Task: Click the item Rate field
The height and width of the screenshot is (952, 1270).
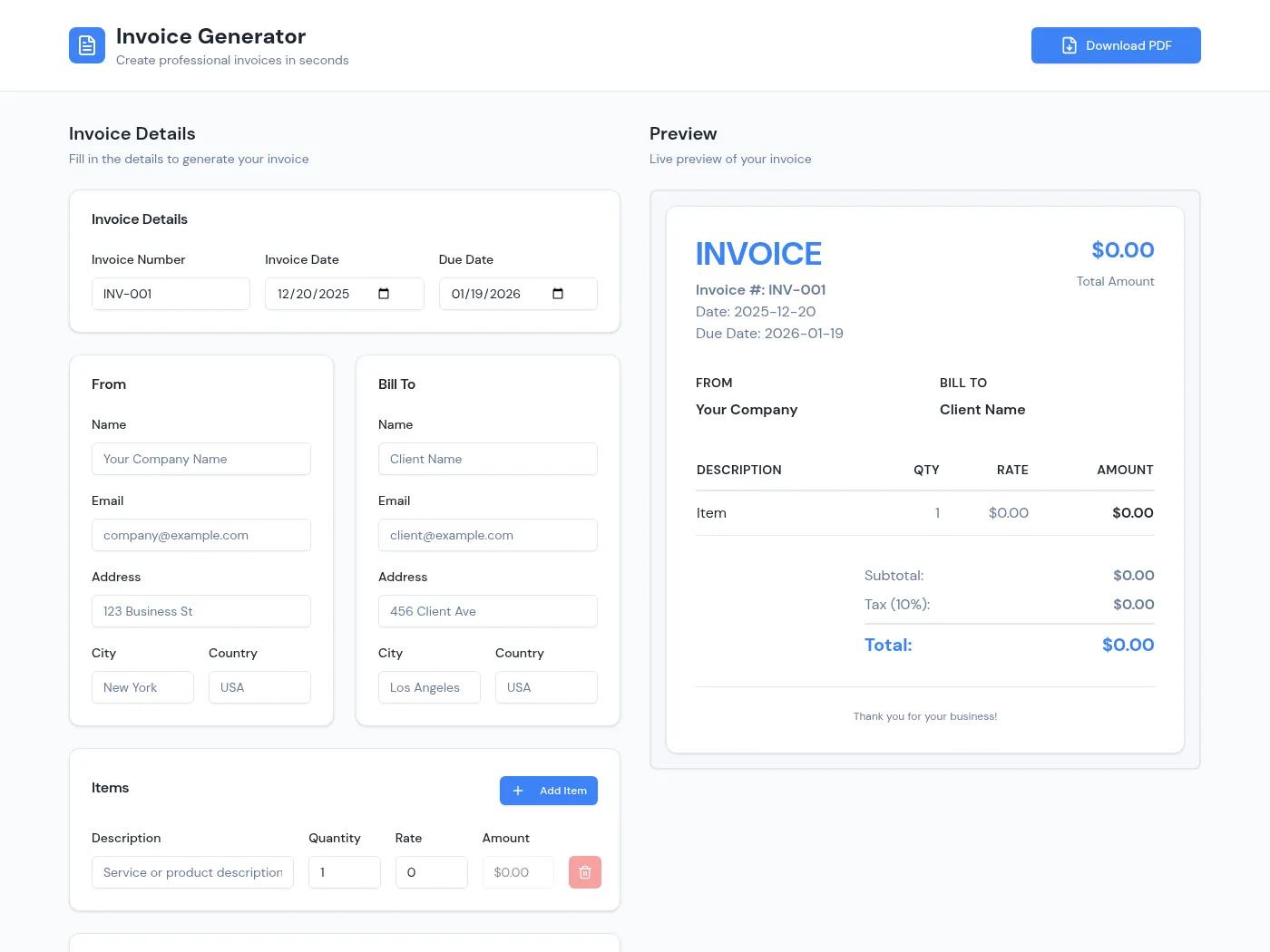Action: point(432,872)
